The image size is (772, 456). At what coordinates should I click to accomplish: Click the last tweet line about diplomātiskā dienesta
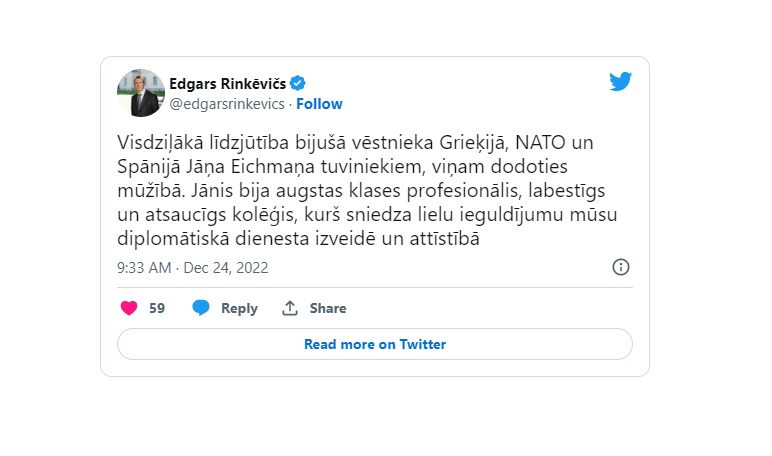[298, 238]
